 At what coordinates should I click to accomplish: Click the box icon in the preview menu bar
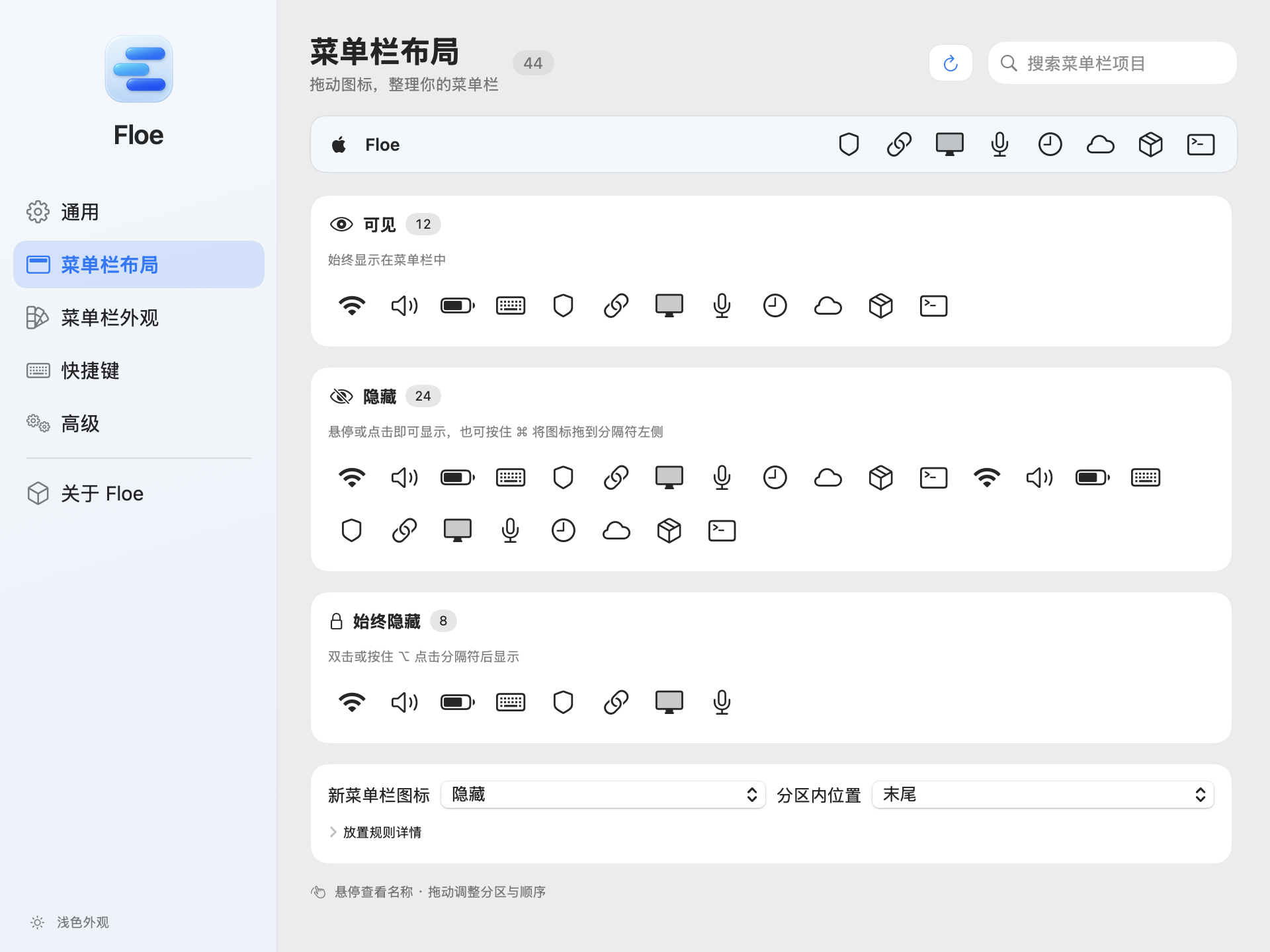click(1151, 144)
